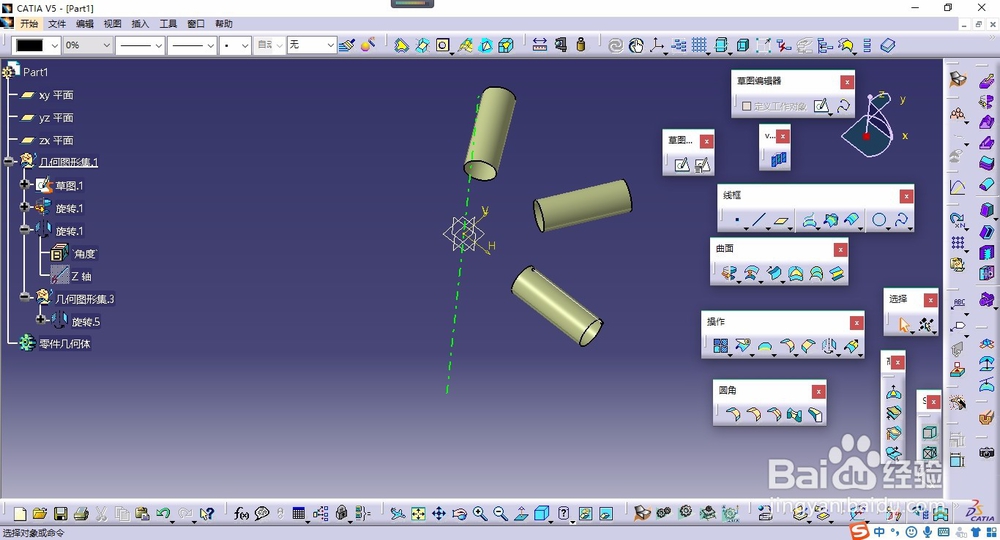
Task: Toggle the 定义工作对象 checkbox
Action: click(746, 106)
